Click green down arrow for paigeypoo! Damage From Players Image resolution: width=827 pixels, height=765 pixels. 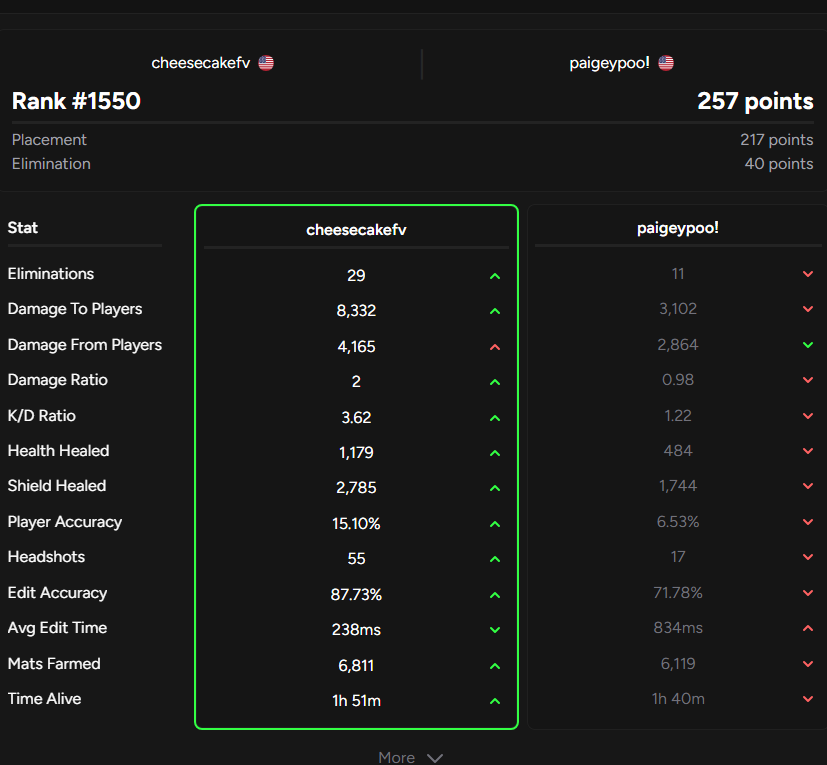tap(807, 345)
